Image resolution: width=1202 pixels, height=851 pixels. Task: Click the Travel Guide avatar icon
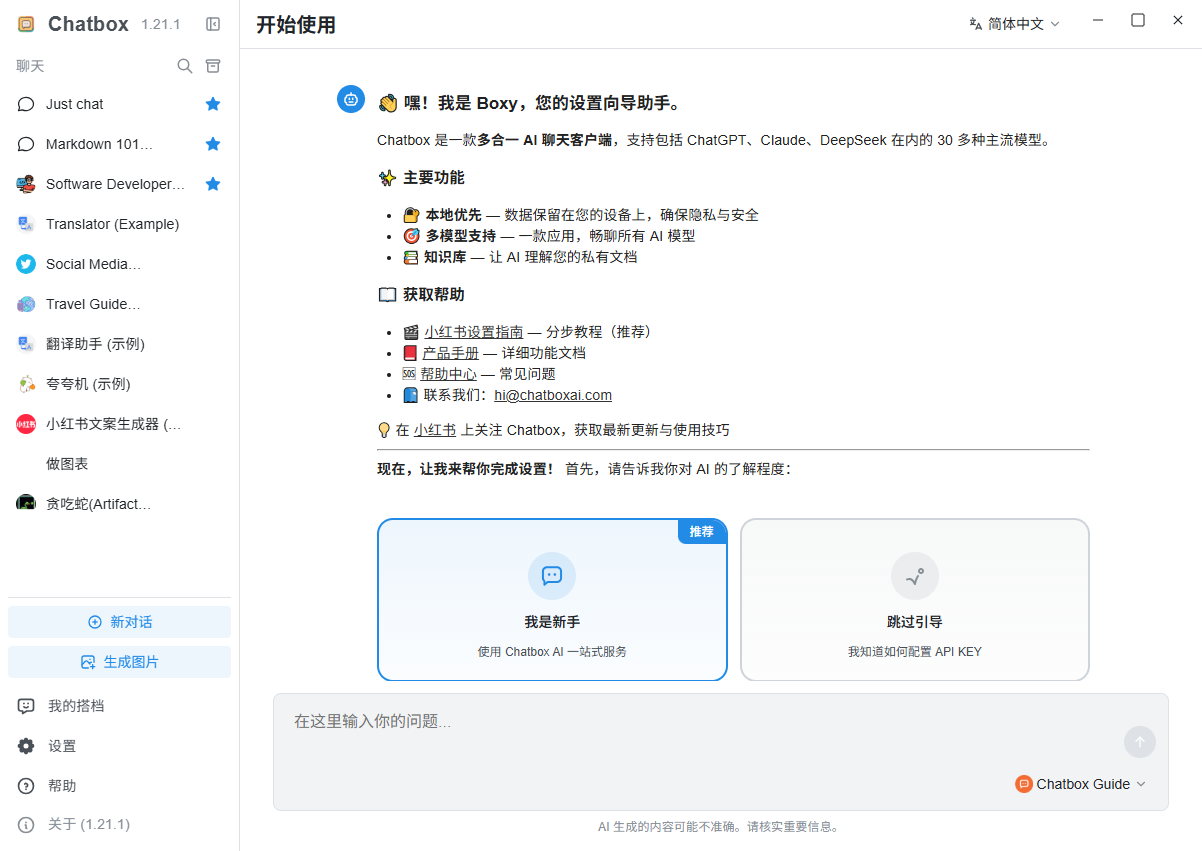(26, 304)
